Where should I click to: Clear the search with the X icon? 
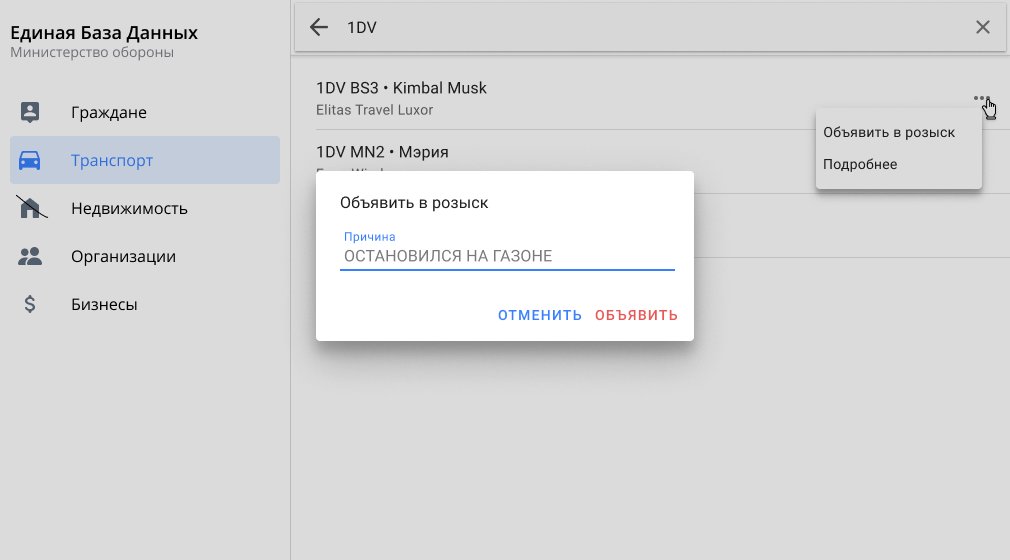coord(982,27)
